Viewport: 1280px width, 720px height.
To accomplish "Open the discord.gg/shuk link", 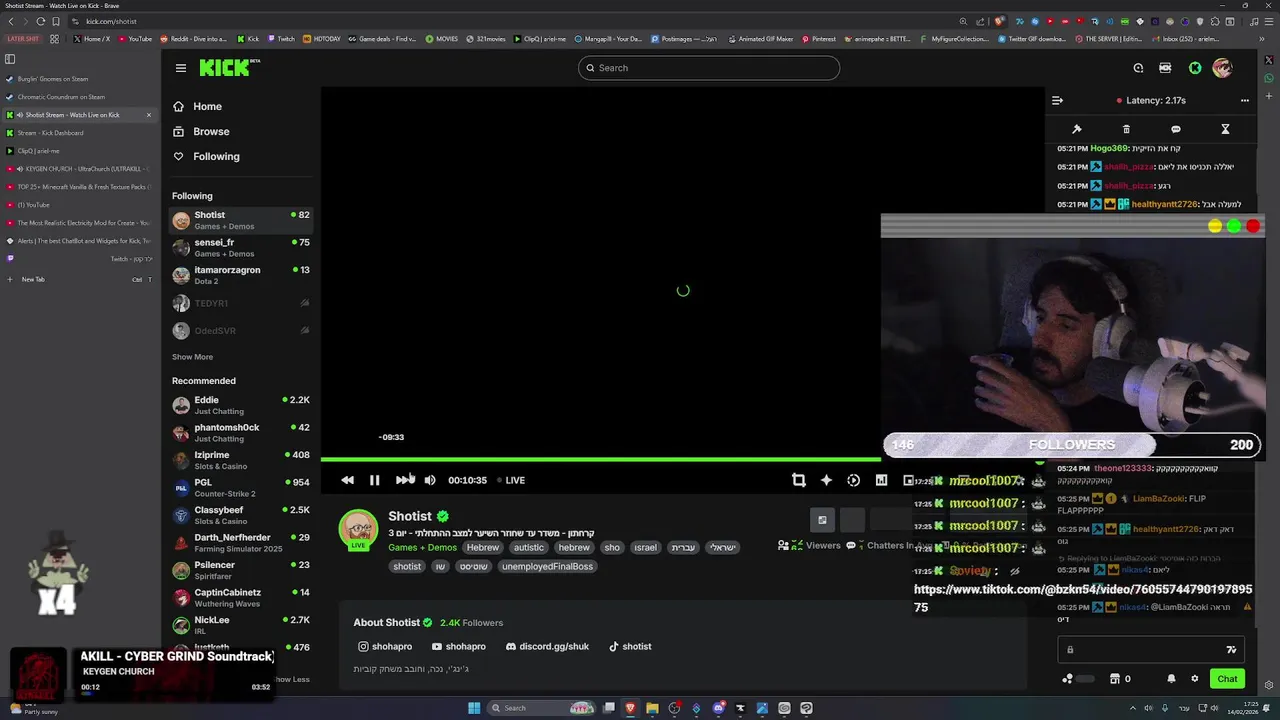I will pyautogui.click(x=547, y=646).
